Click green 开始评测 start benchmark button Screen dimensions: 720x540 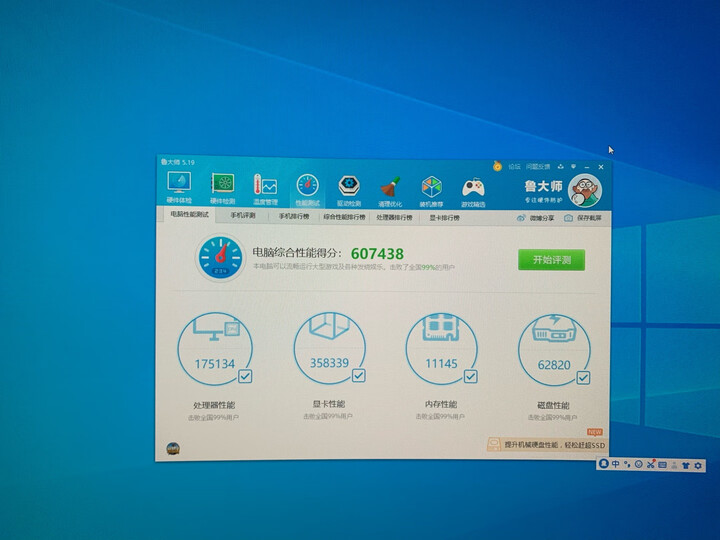click(551, 260)
